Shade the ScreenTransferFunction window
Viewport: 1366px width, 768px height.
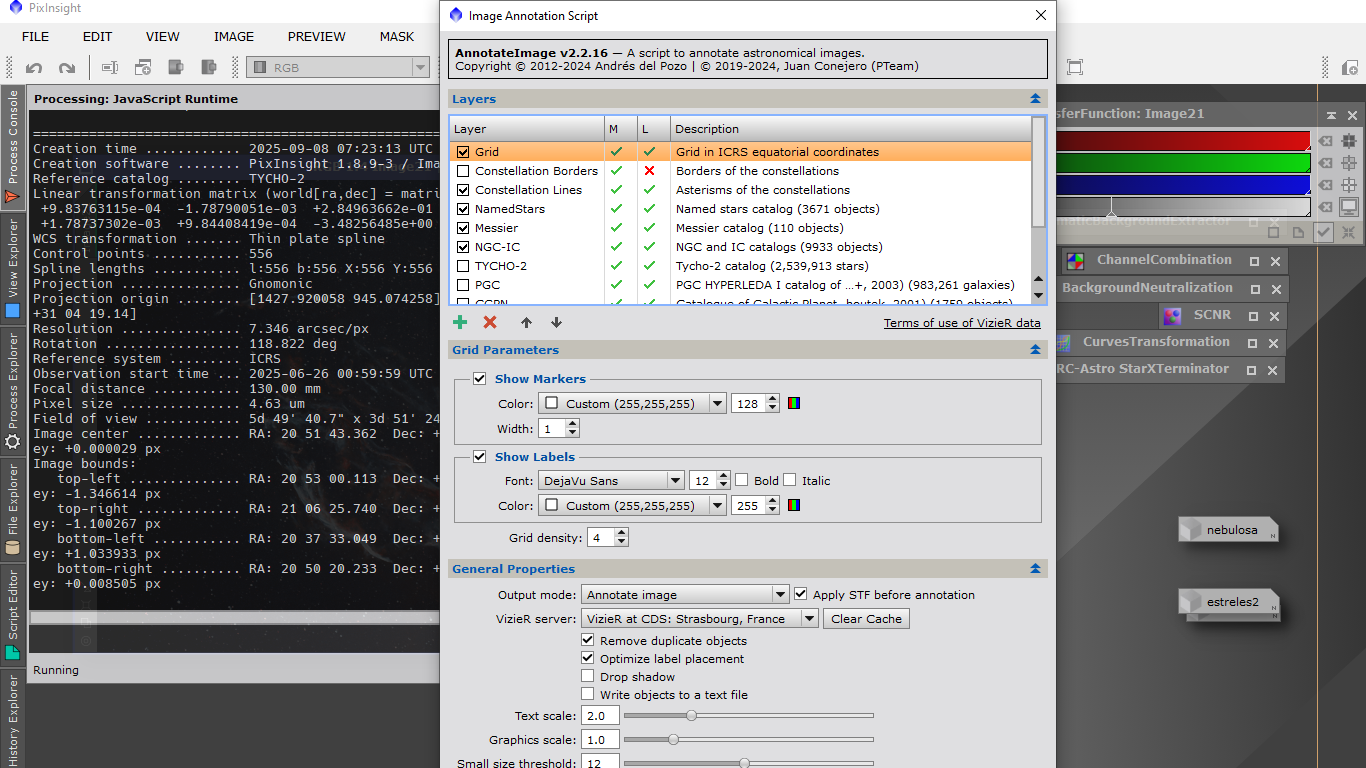pyautogui.click(x=1331, y=115)
